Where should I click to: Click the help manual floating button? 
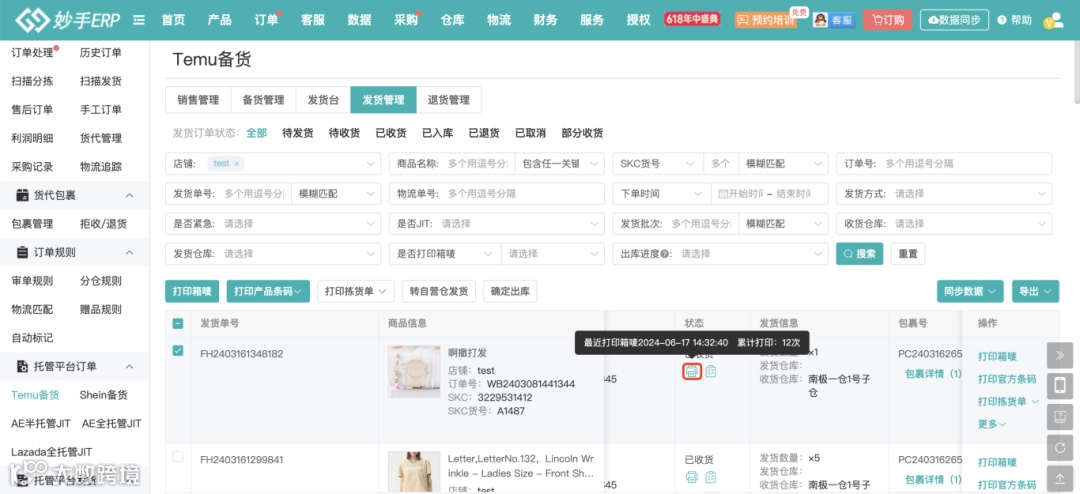click(1060, 417)
